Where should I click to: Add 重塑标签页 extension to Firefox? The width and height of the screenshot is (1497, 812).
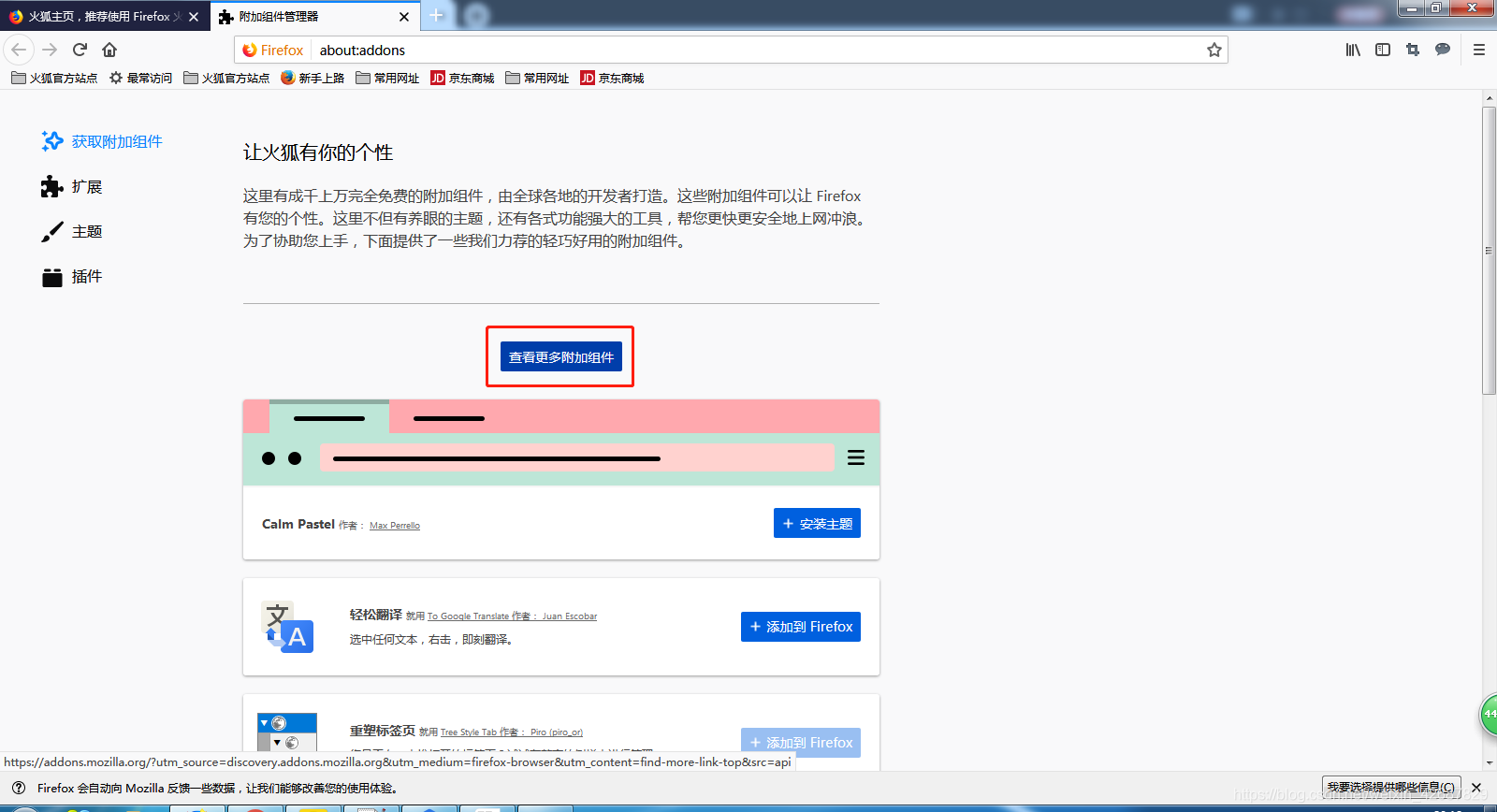coord(801,742)
